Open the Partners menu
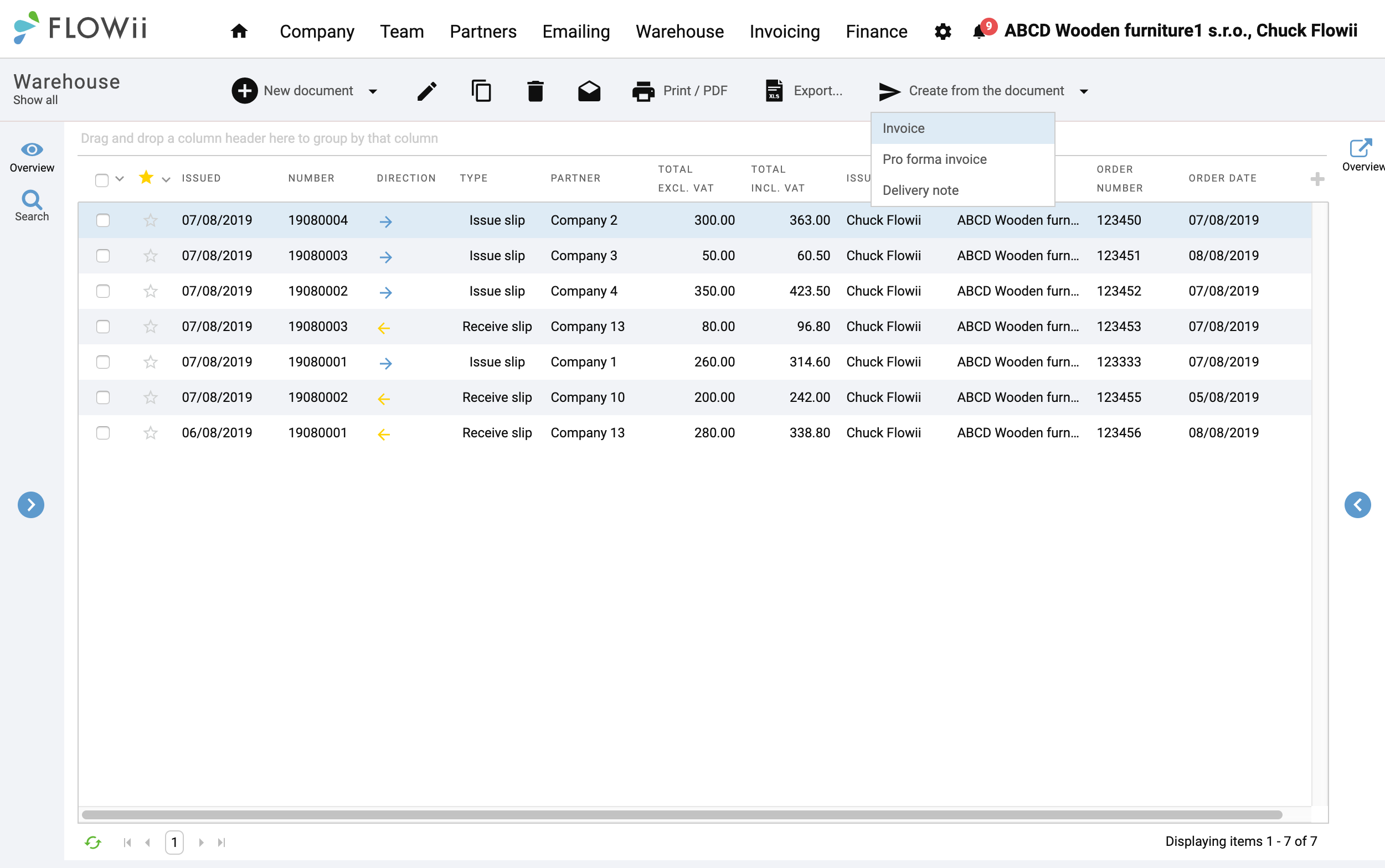Viewport: 1385px width, 868px height. (483, 31)
